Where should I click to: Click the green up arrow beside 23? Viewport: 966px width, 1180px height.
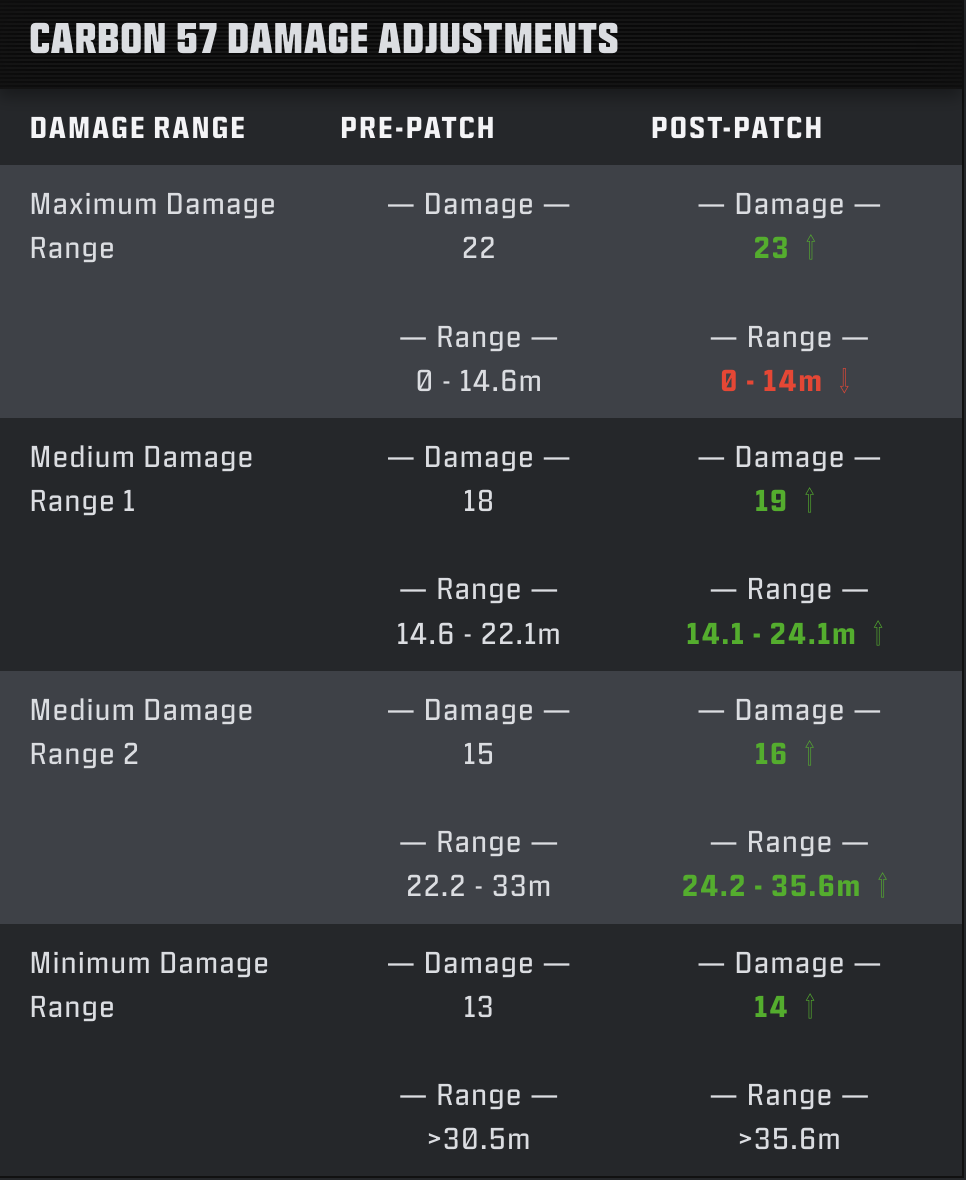pos(810,248)
